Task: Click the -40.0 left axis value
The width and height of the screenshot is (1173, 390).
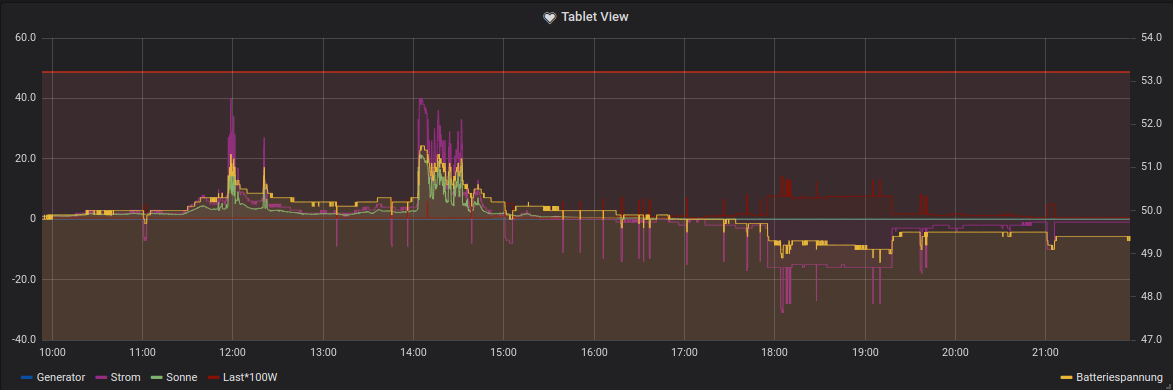Action: 23,340
